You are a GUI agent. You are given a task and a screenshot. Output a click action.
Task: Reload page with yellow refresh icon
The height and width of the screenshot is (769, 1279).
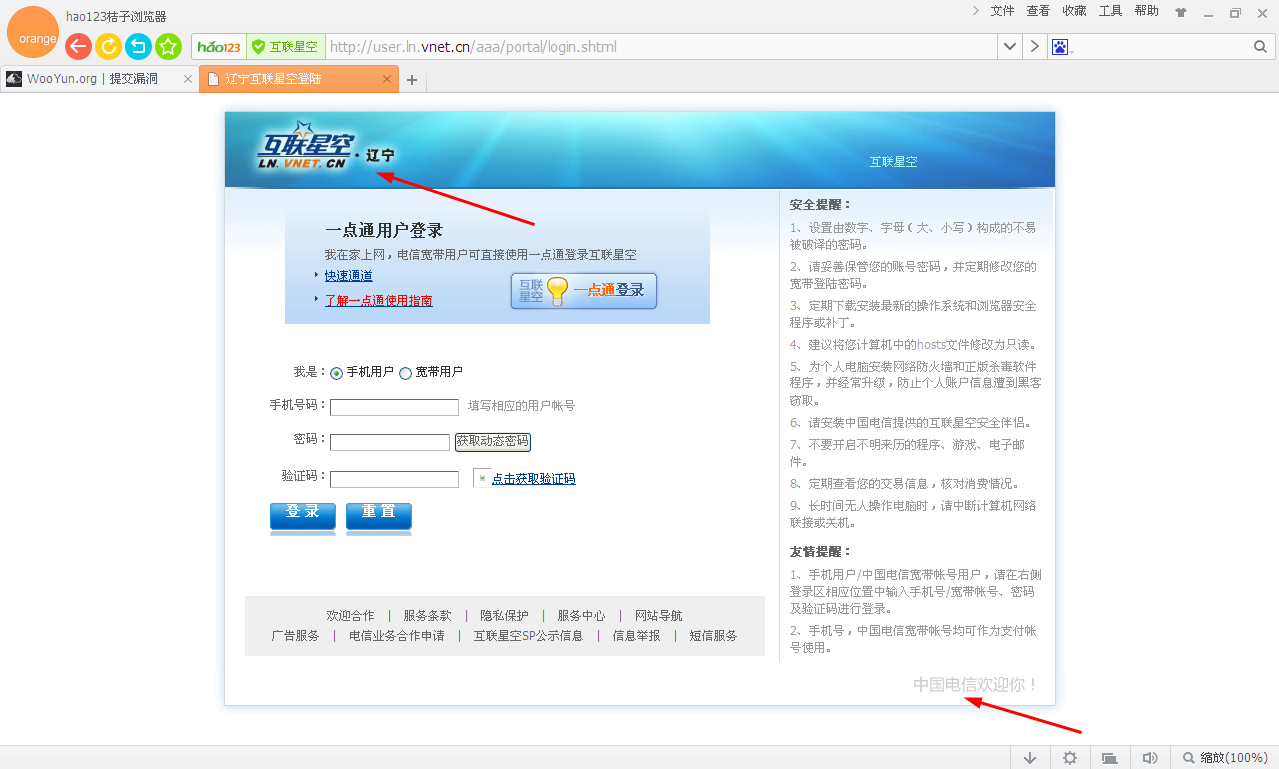(x=108, y=46)
